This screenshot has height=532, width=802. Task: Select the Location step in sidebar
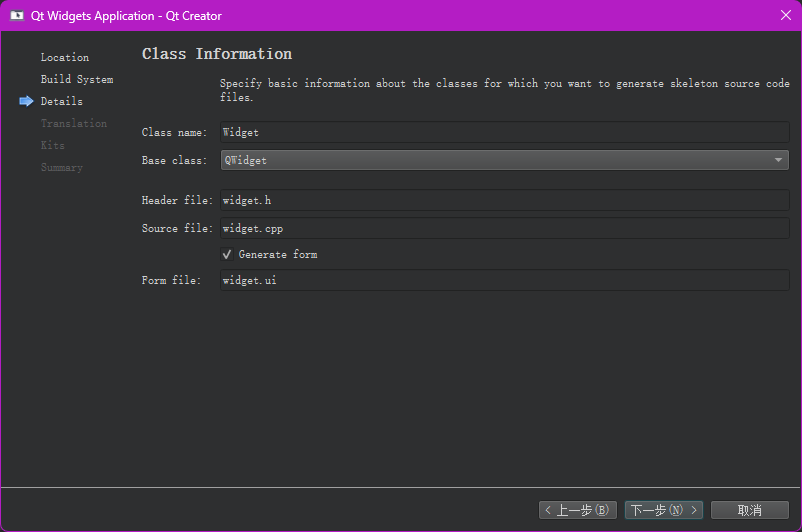(x=65, y=58)
